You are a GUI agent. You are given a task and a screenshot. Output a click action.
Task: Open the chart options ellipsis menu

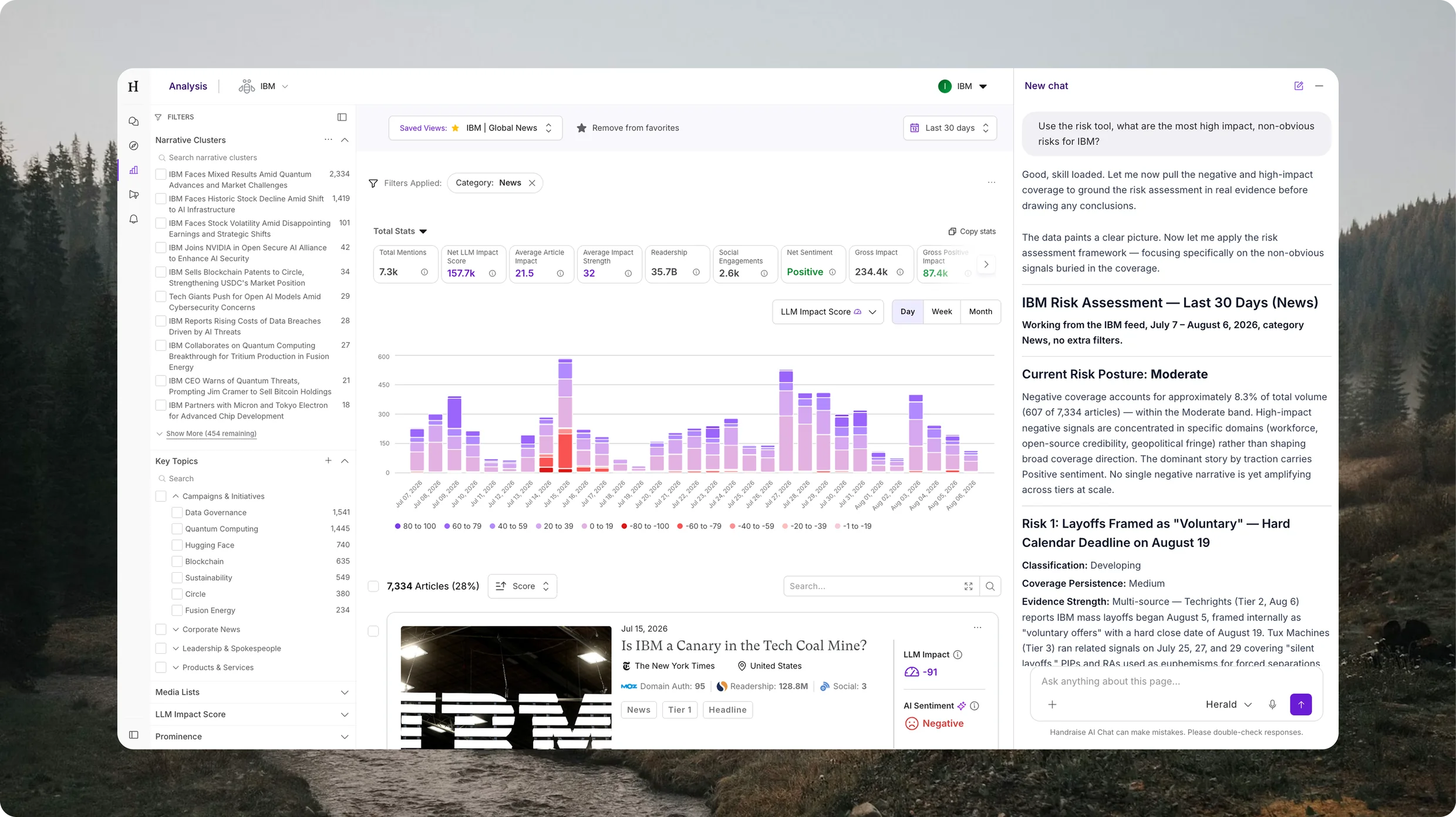[992, 183]
